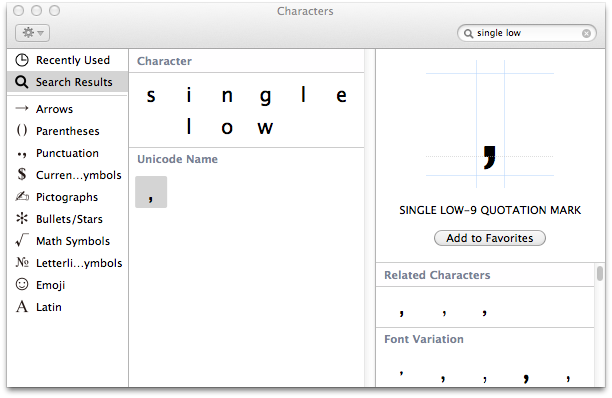
Task: Click Add to Favorites button
Action: pos(490,238)
